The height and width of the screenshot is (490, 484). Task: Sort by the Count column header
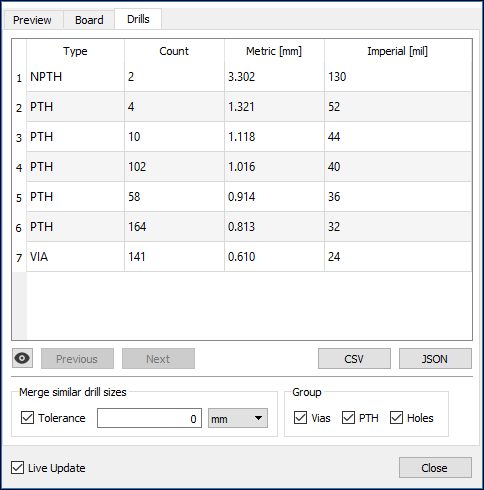174,51
